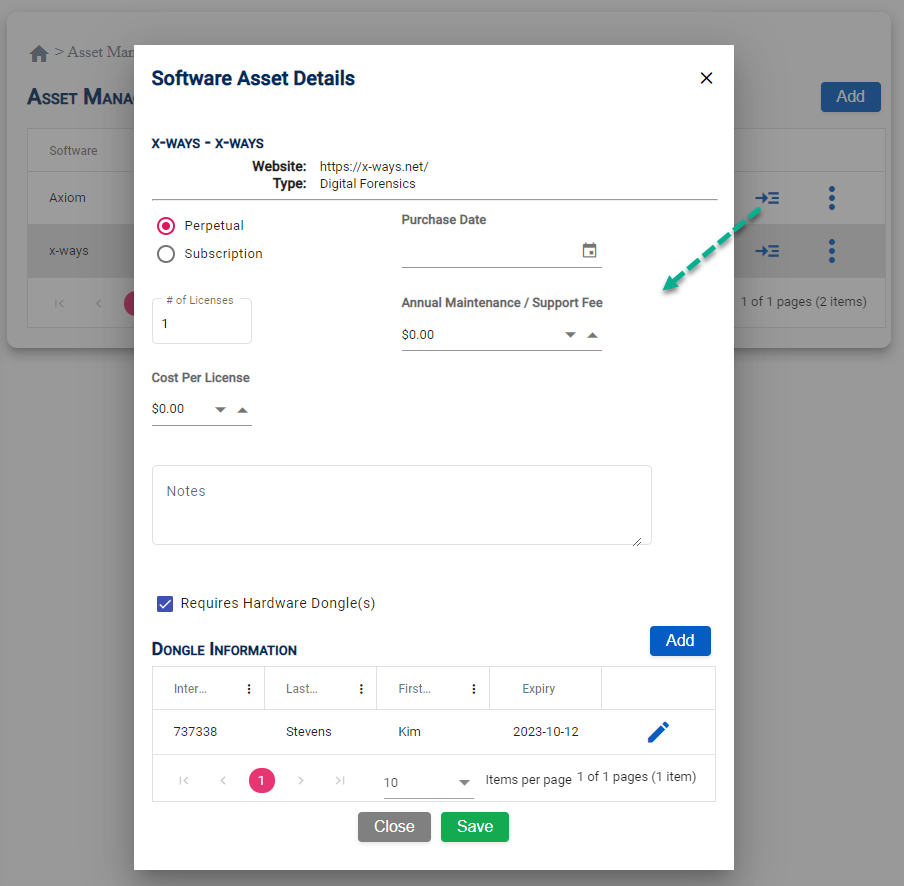Screen dimensions: 904x886
Task: Click Add button in Asset Management page
Action: (850, 96)
